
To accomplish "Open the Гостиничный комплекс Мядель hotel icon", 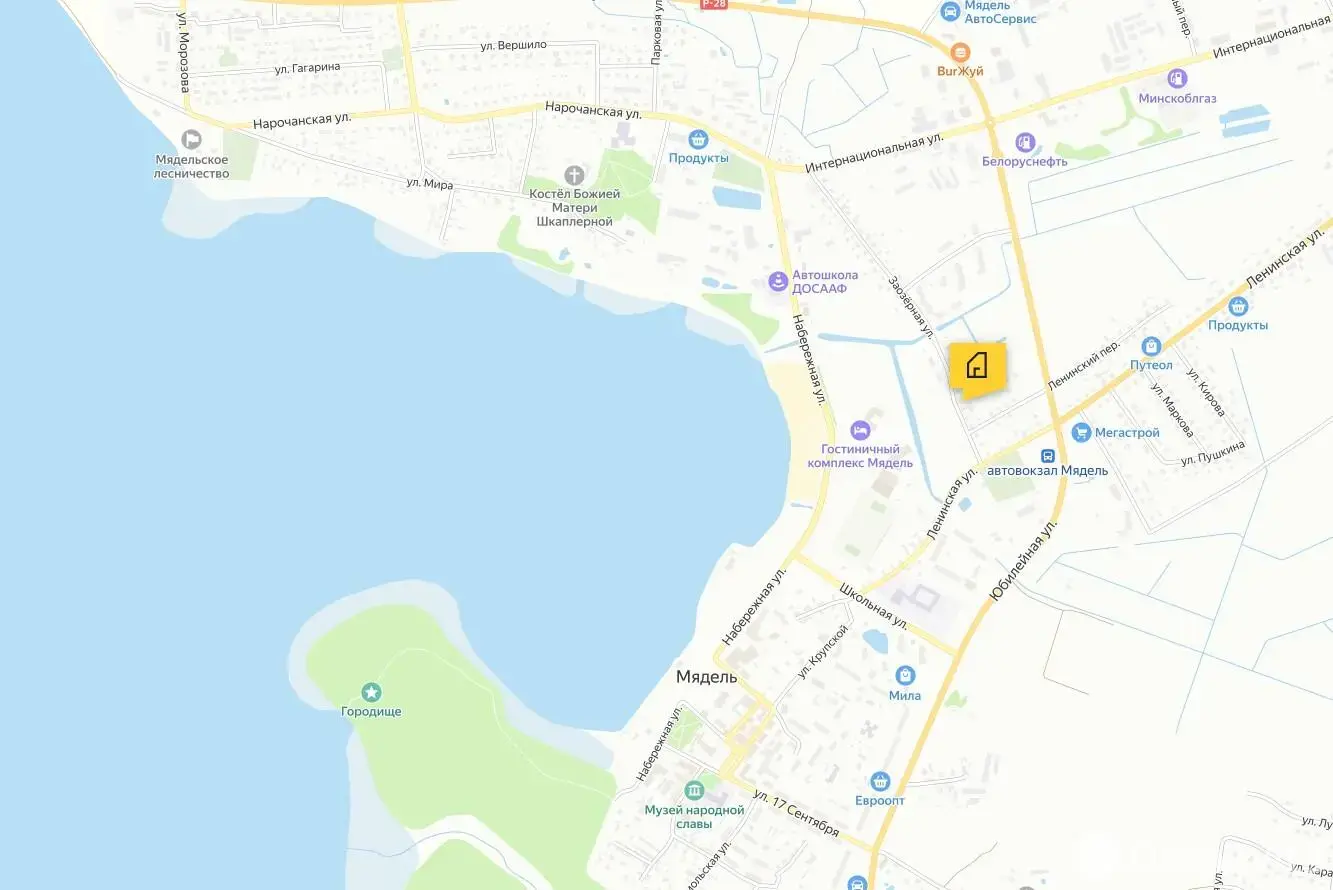I will pos(860,430).
